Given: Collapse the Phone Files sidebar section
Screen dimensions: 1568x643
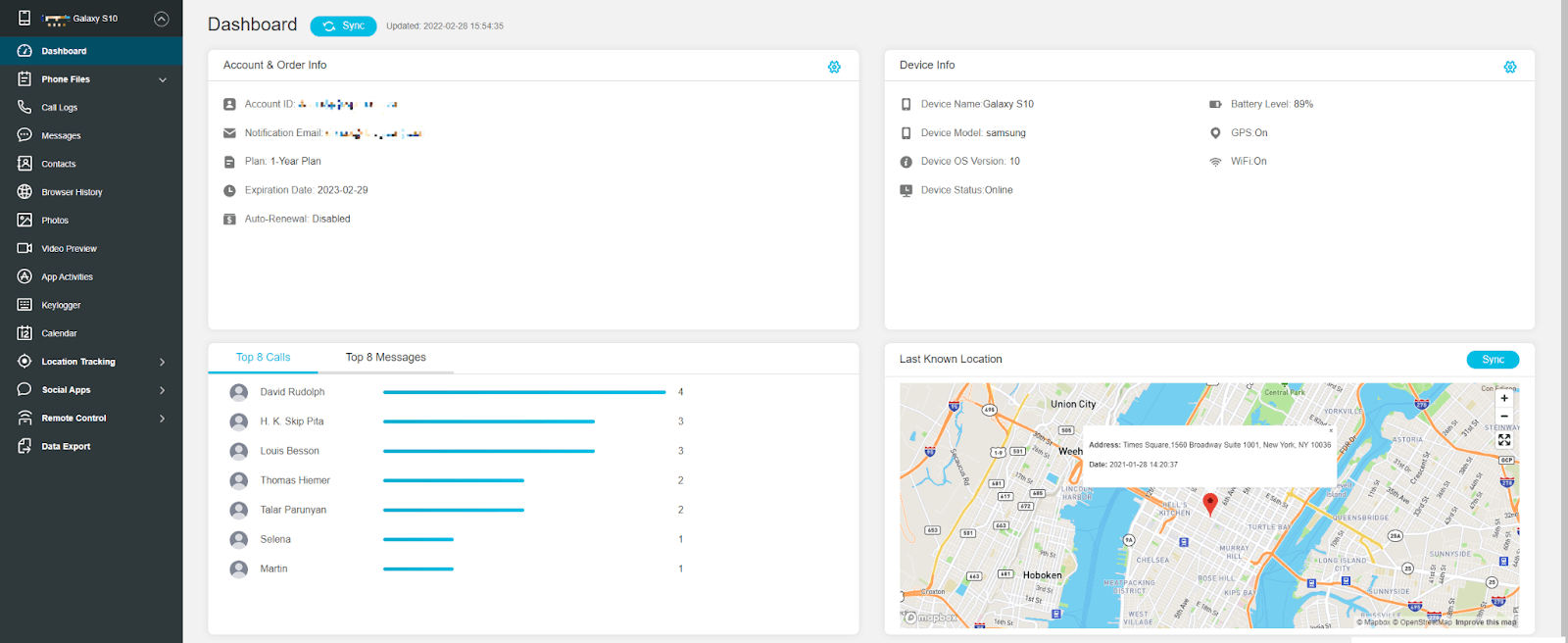Looking at the screenshot, I should pos(163,79).
